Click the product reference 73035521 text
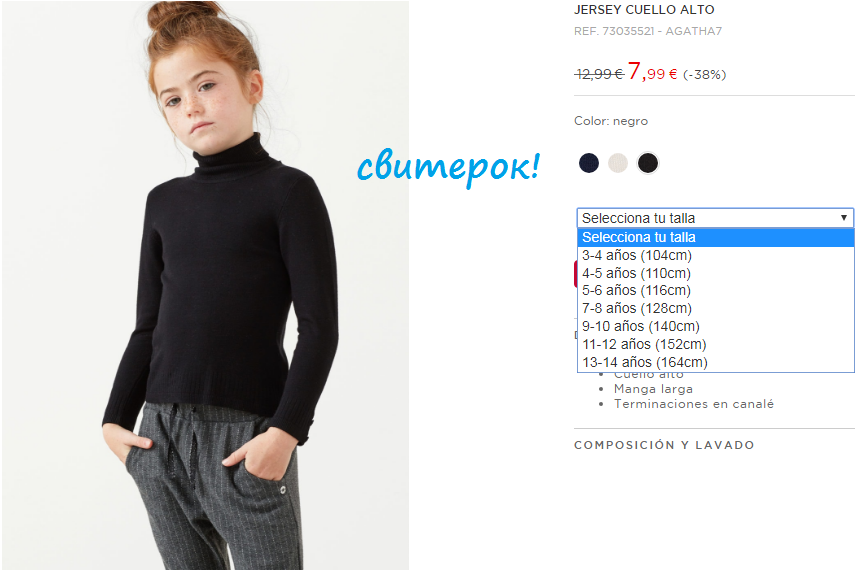The image size is (855, 573). (x=648, y=31)
